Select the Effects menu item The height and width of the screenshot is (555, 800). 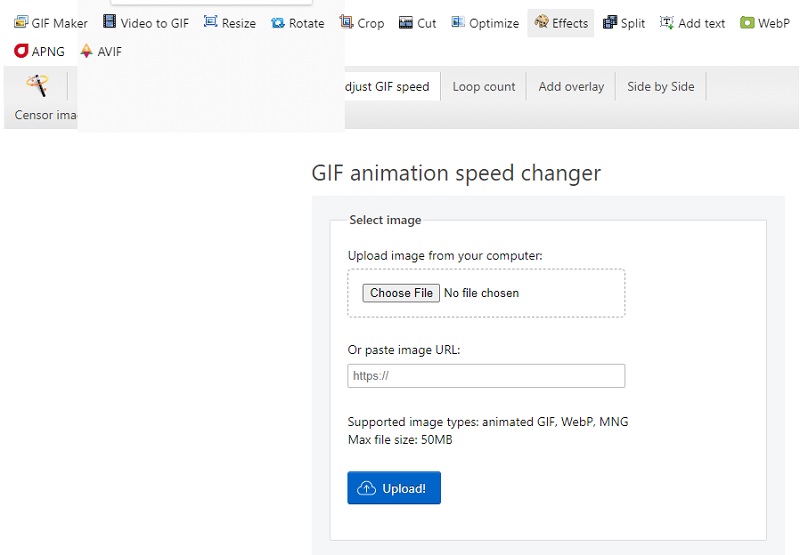point(561,23)
